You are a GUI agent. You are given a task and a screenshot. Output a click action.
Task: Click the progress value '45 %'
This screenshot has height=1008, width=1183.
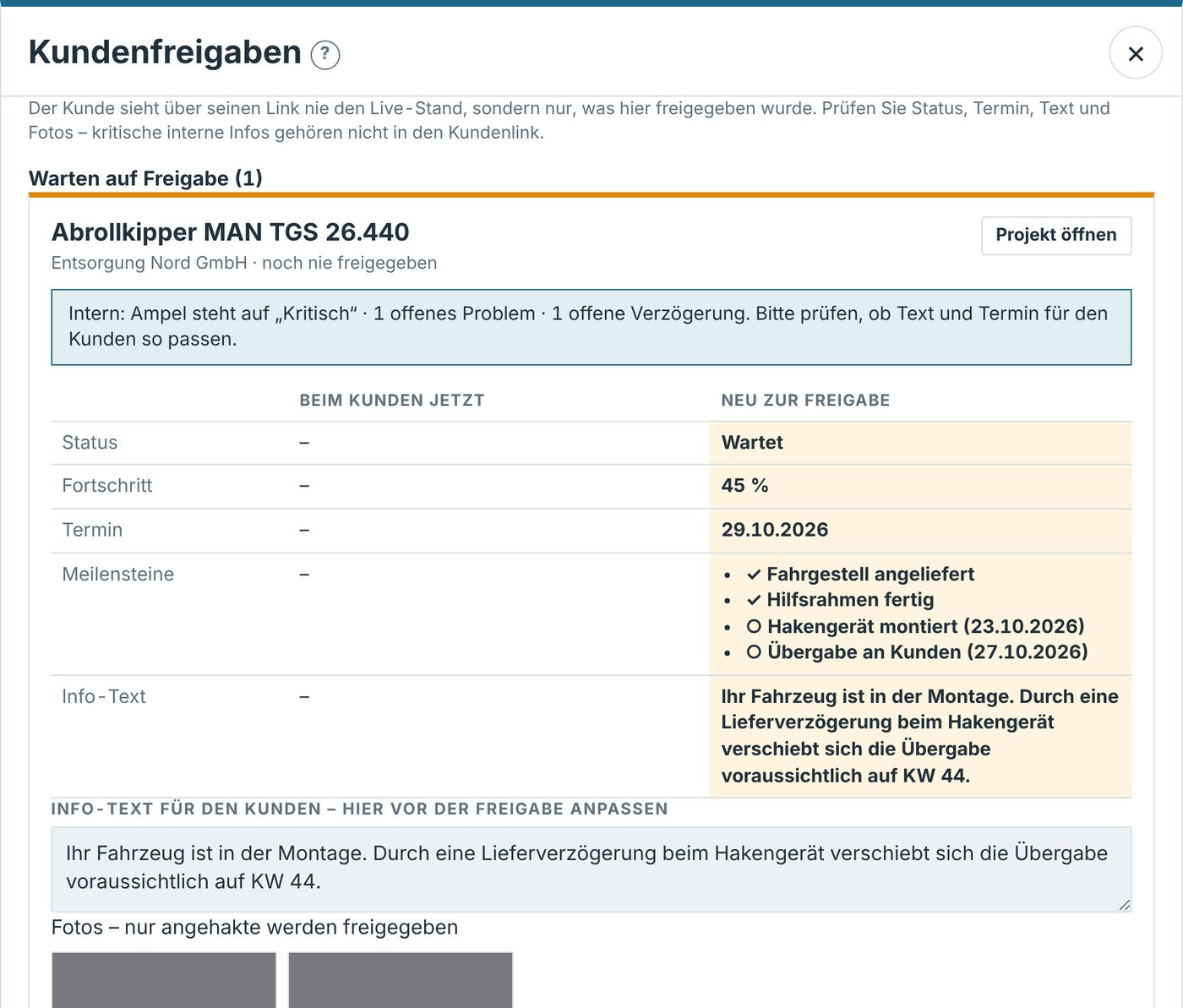point(744,486)
